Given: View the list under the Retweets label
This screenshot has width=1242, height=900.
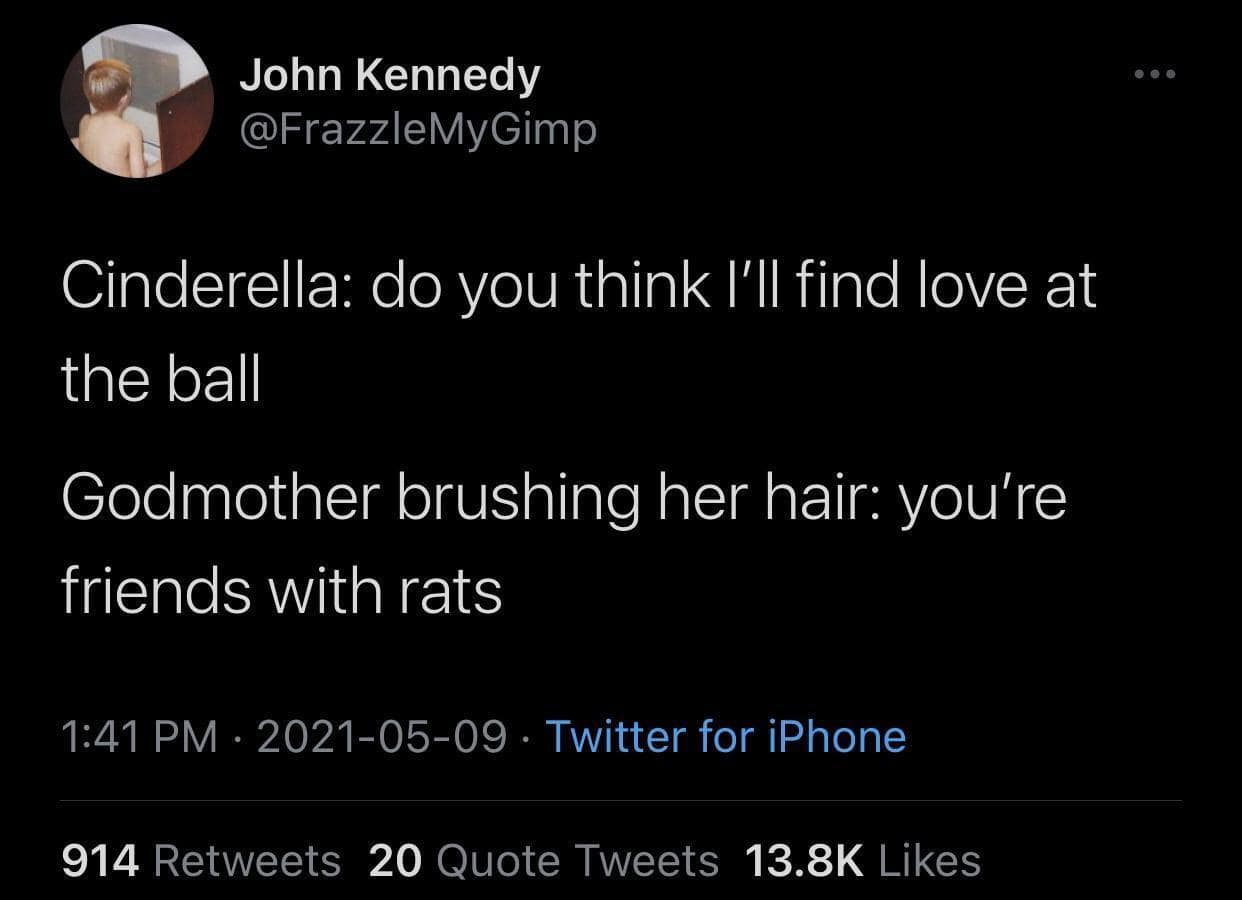Looking at the screenshot, I should tap(248, 859).
